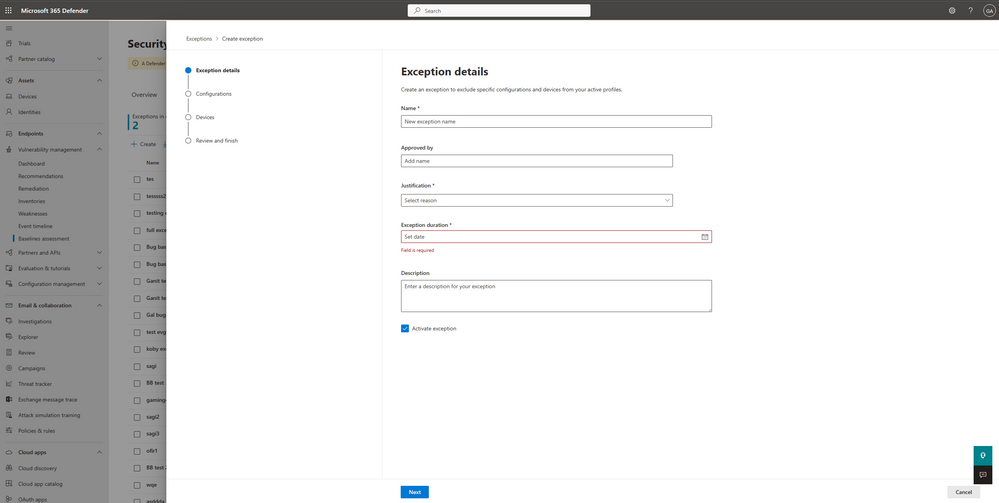Click the Approved by input field
999x503 pixels.
pos(536,161)
